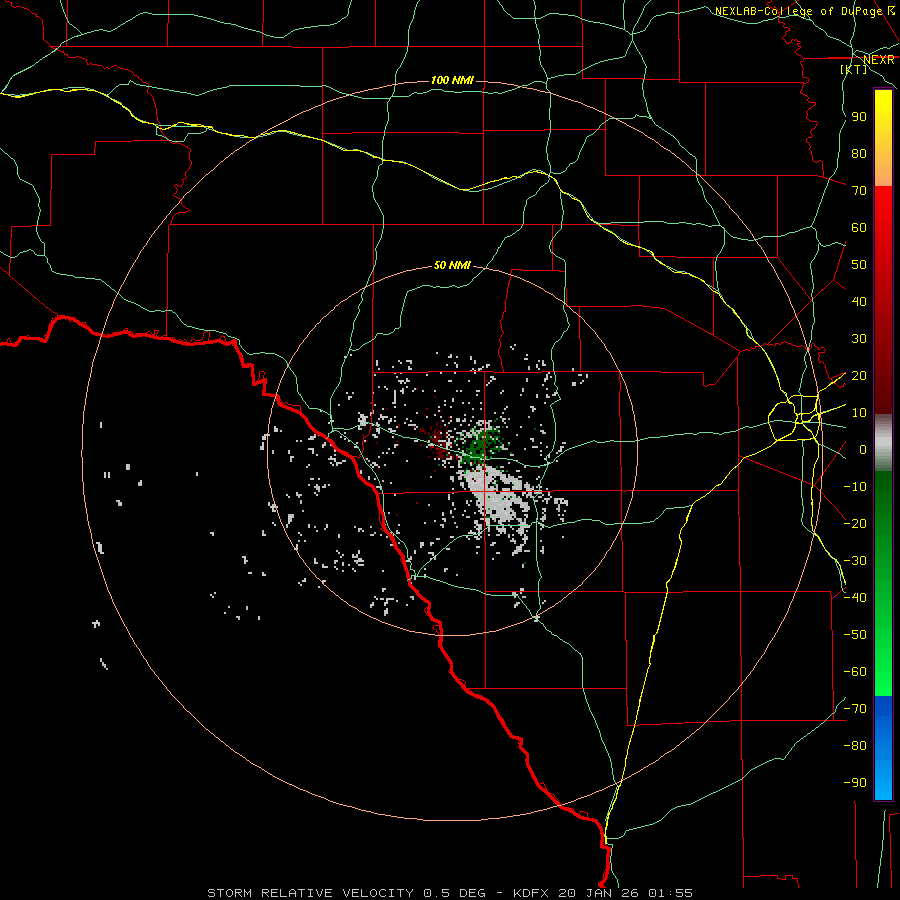The image size is (900, 900).
Task: Click the "NEXR" label above the scale
Action: [879, 59]
